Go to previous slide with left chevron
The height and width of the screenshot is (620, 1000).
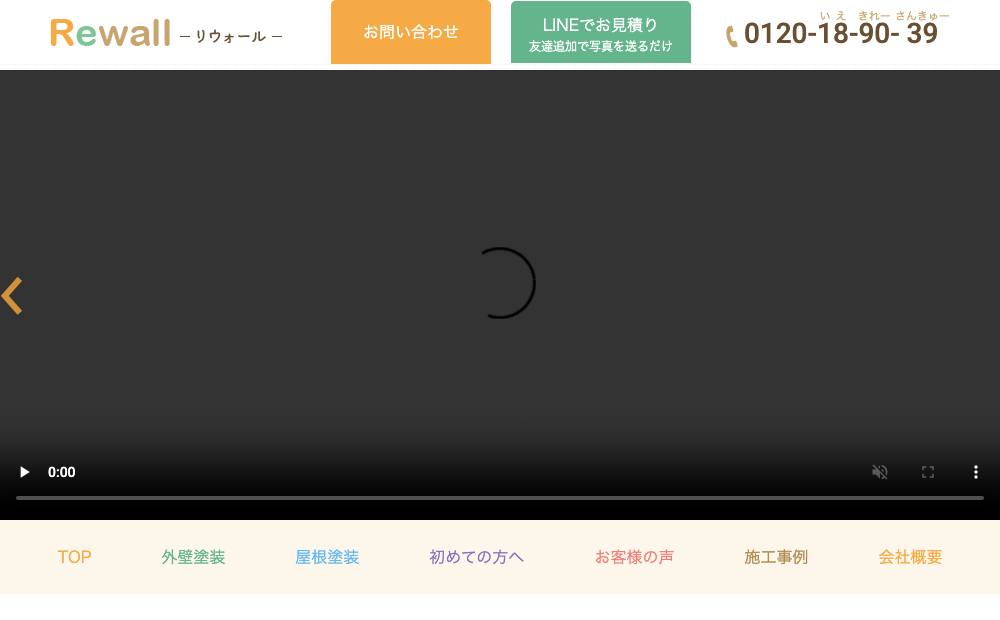(12, 295)
